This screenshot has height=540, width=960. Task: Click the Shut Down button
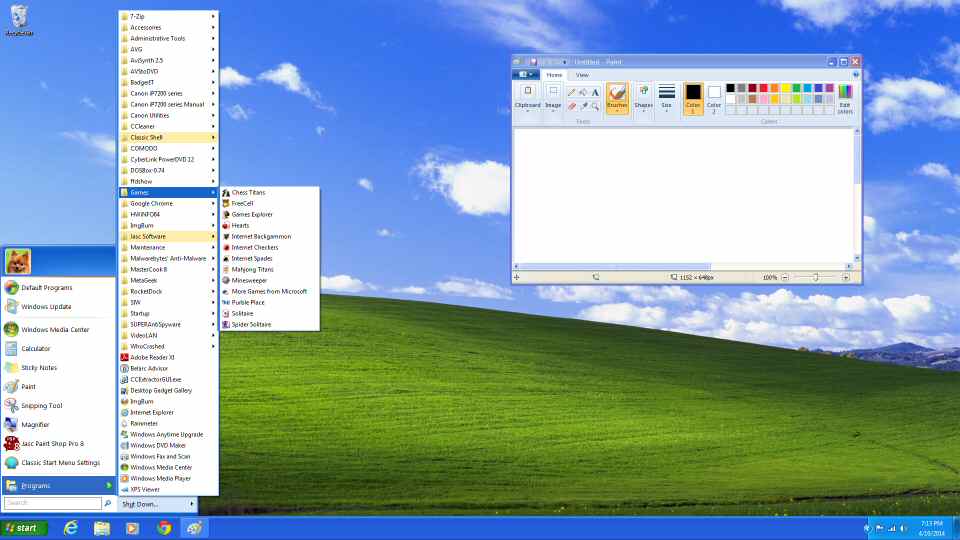tap(152, 504)
